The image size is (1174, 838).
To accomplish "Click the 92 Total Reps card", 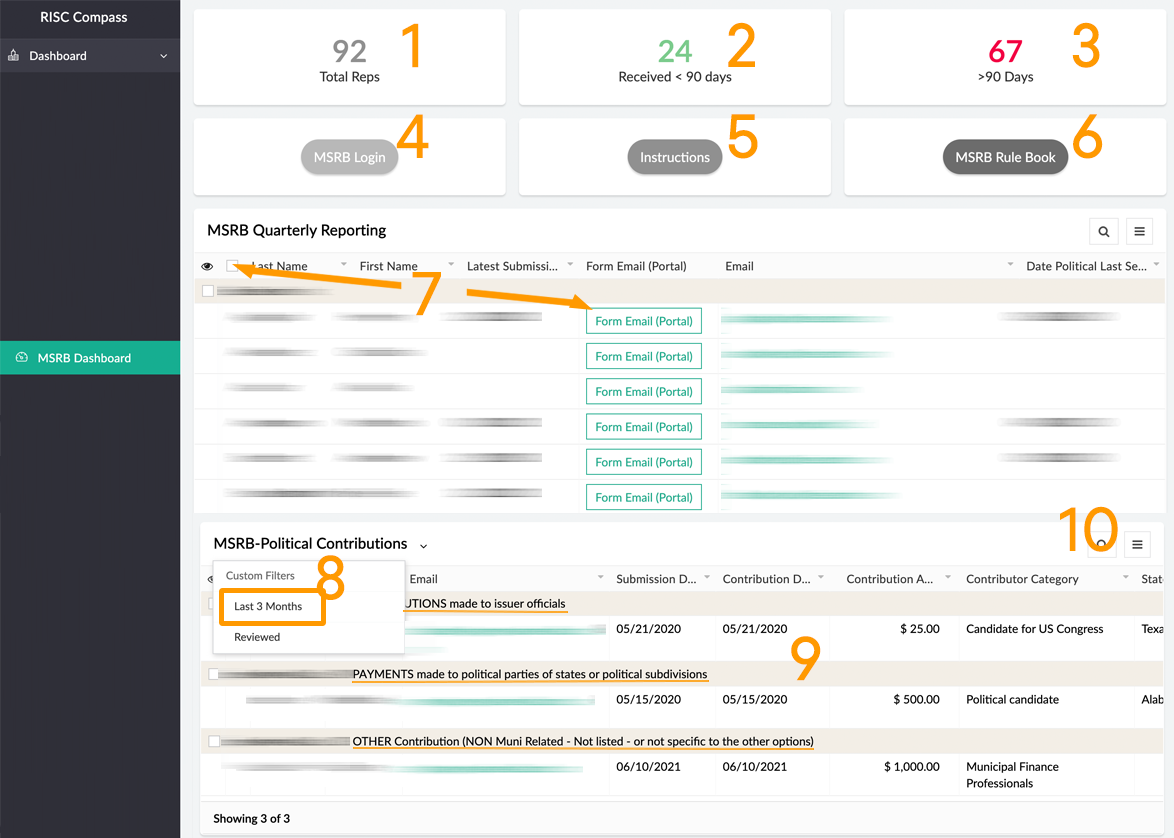I will tap(350, 58).
